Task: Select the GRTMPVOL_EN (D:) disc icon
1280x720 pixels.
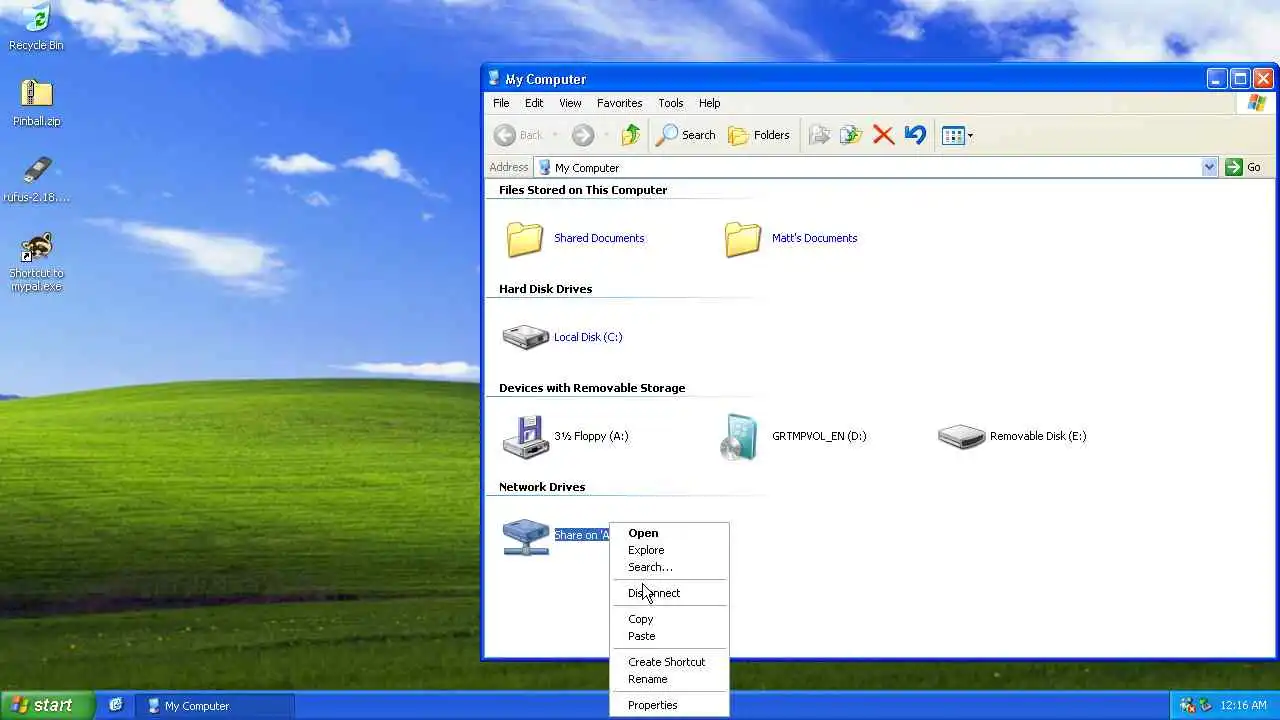Action: (x=739, y=437)
